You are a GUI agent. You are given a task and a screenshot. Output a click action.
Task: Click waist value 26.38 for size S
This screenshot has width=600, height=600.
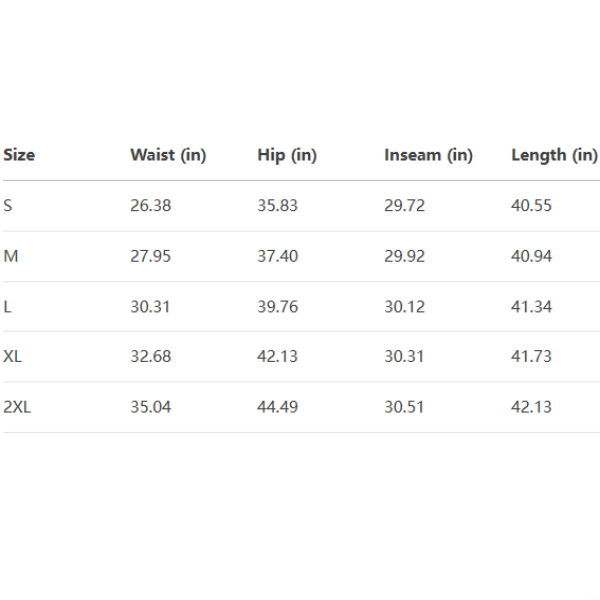click(x=150, y=206)
